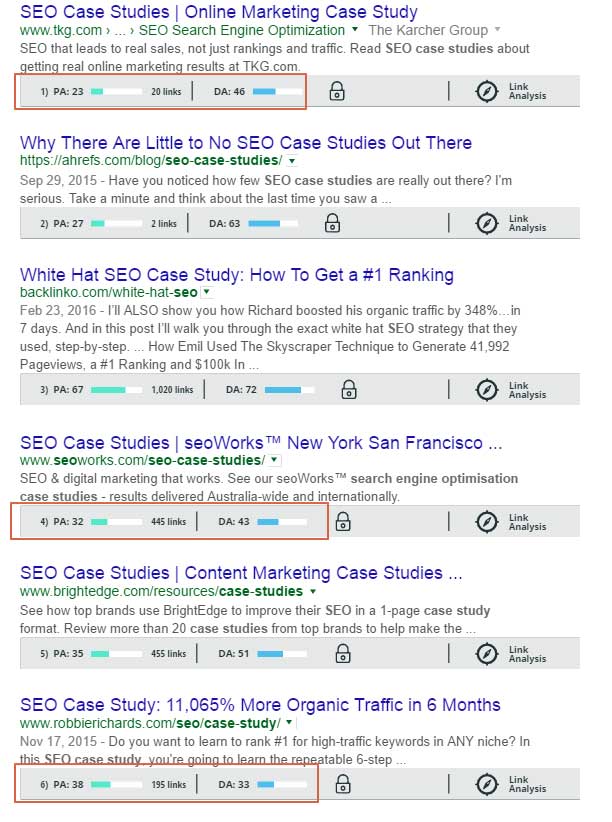Expand dropdown arrow beside seoworks.com URL
The image size is (612, 822).
(x=274, y=459)
